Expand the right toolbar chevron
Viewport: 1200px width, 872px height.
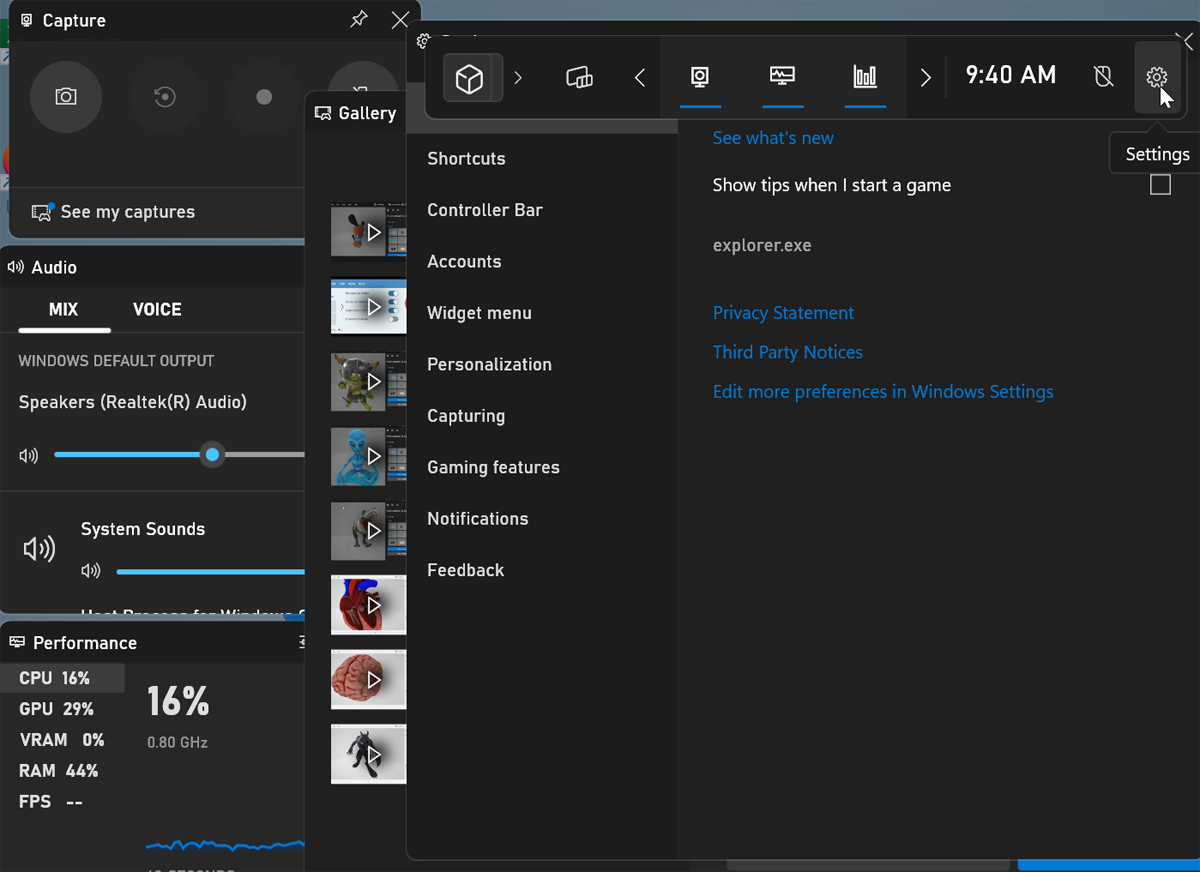(926, 77)
